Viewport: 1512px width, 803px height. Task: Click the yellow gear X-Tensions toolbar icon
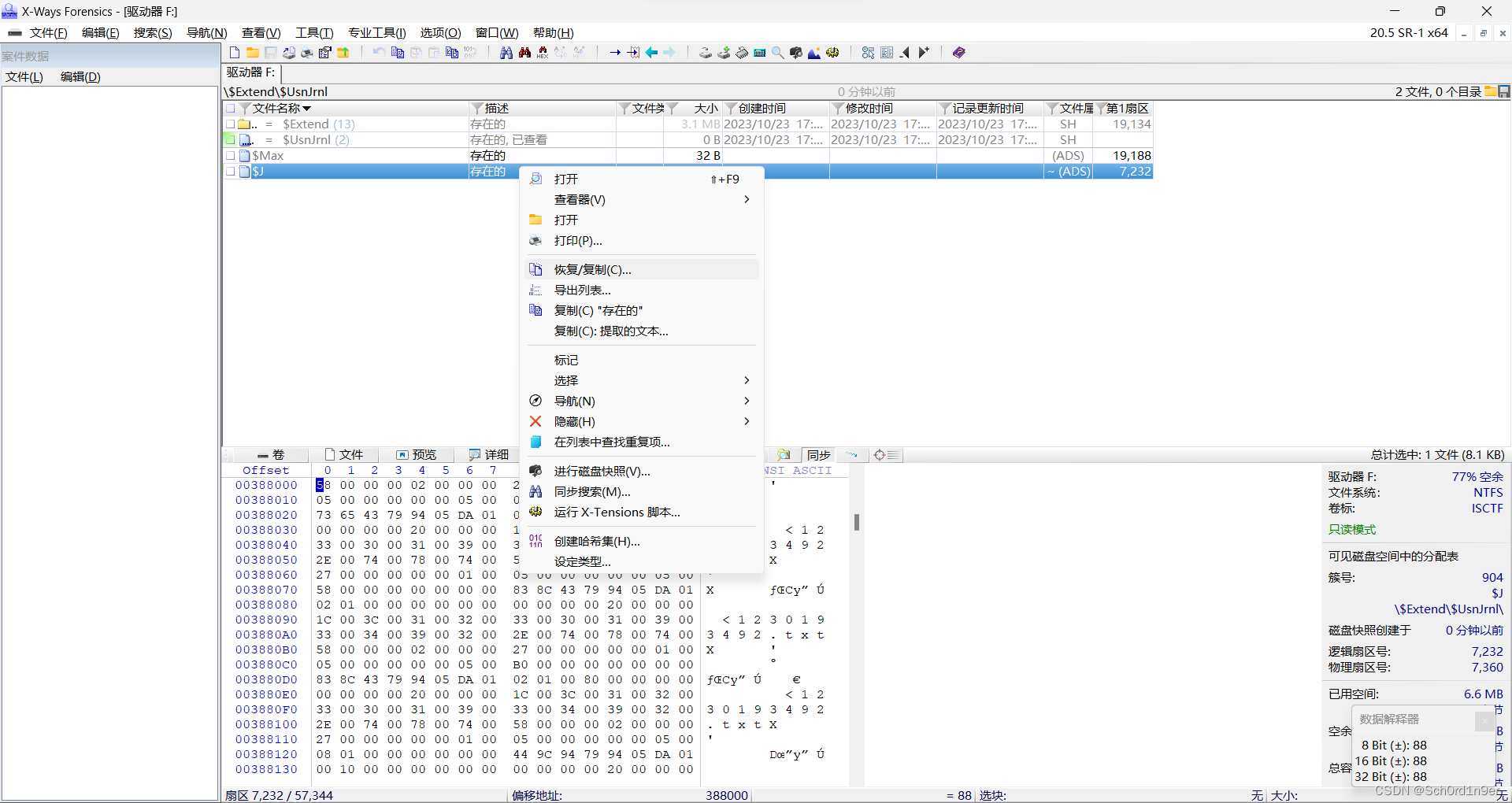[x=832, y=52]
